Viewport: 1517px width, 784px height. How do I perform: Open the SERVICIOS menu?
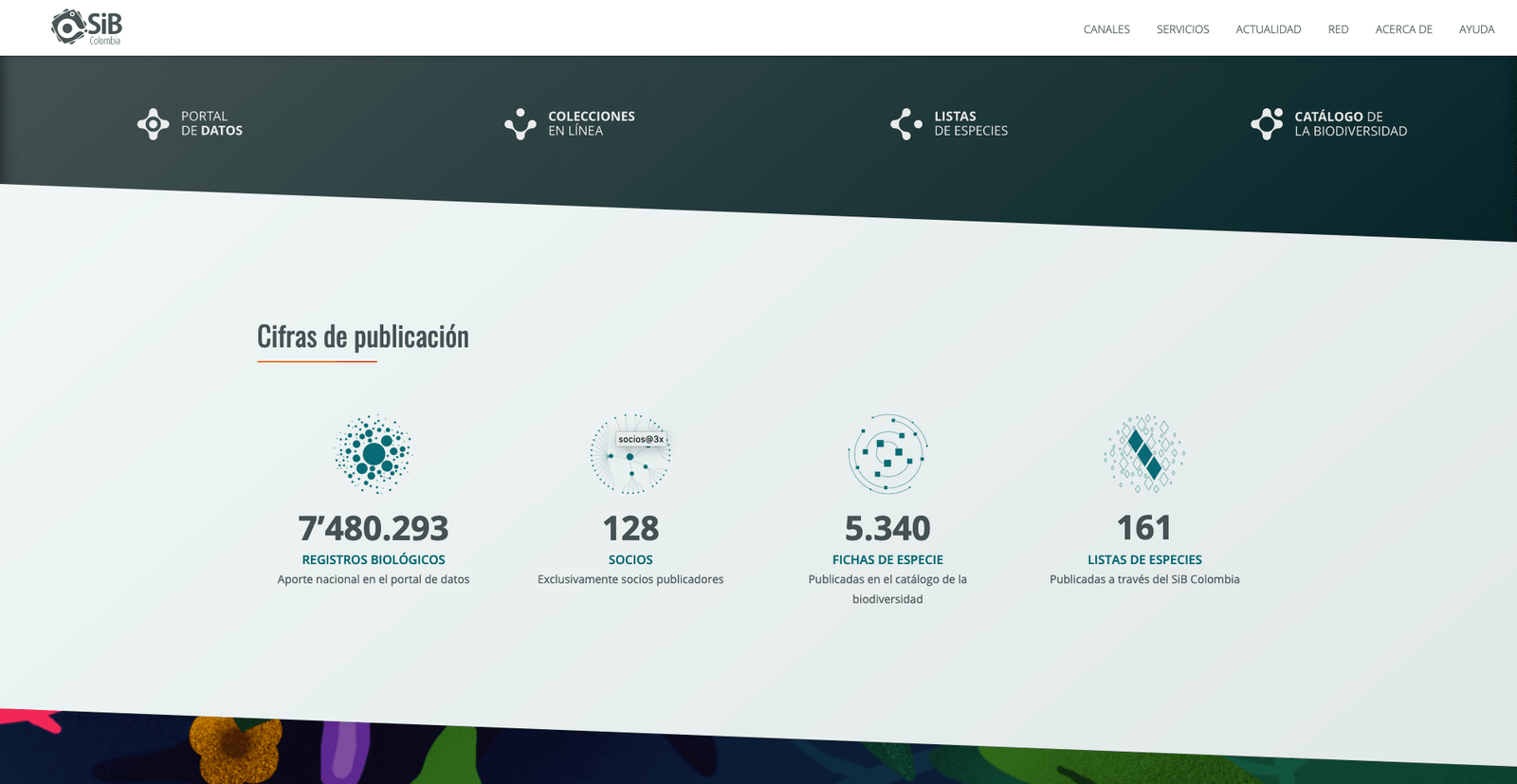(1182, 29)
